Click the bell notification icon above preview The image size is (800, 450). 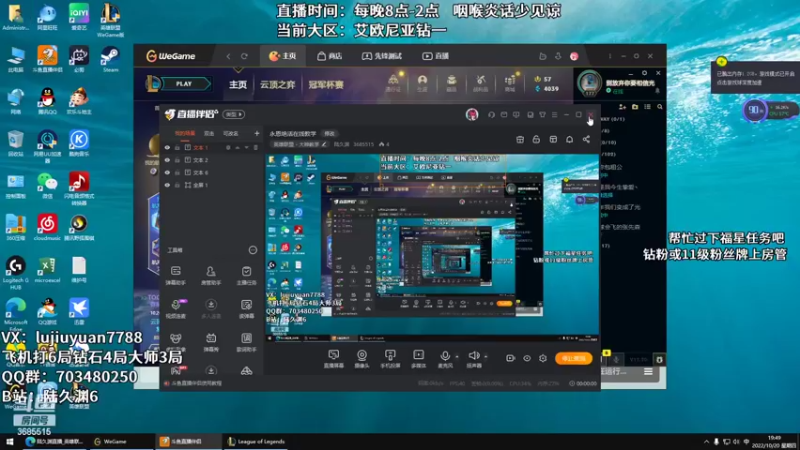tap(569, 139)
